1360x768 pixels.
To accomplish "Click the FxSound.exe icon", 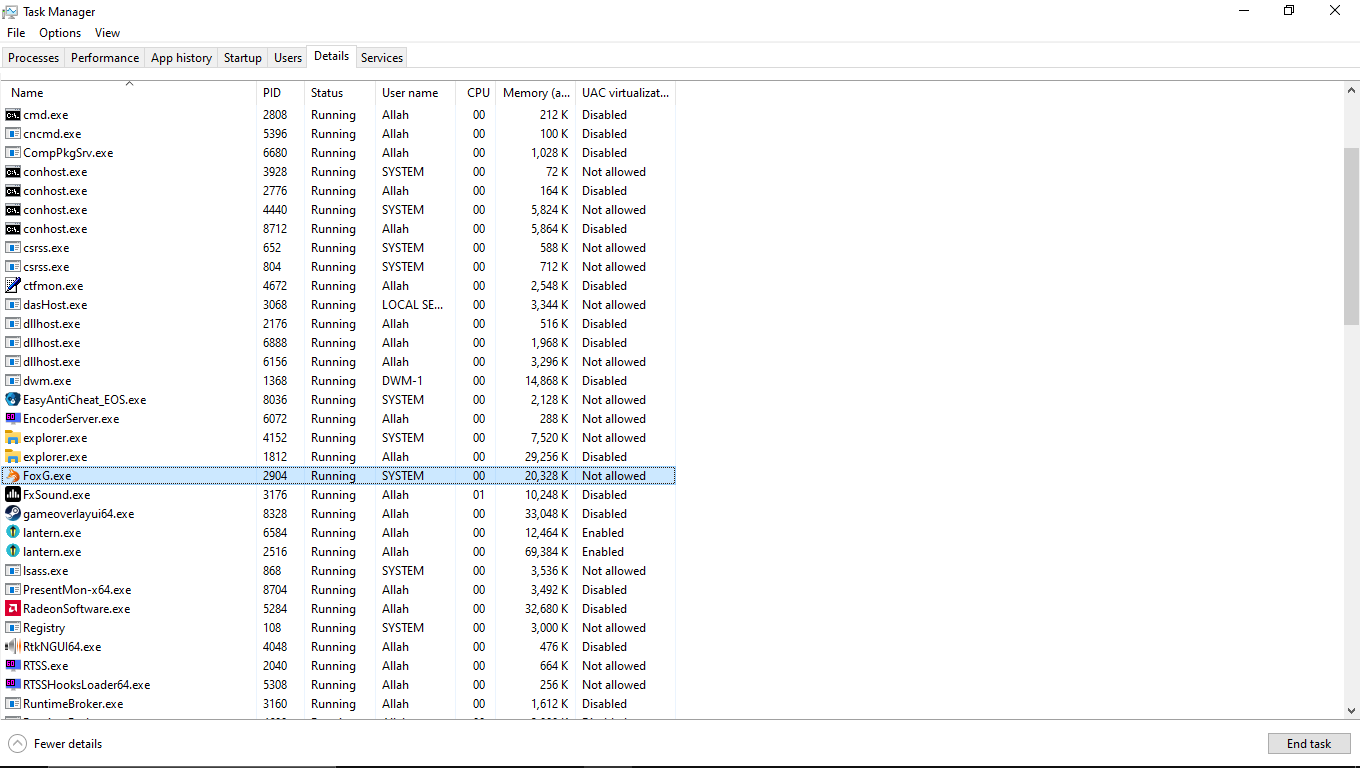I will [x=13, y=495].
